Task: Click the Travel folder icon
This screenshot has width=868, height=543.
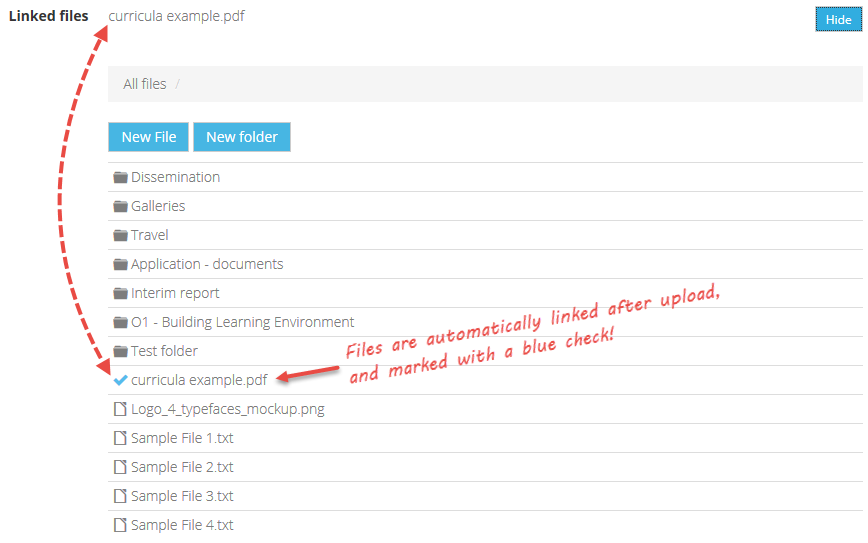Action: click(x=120, y=235)
